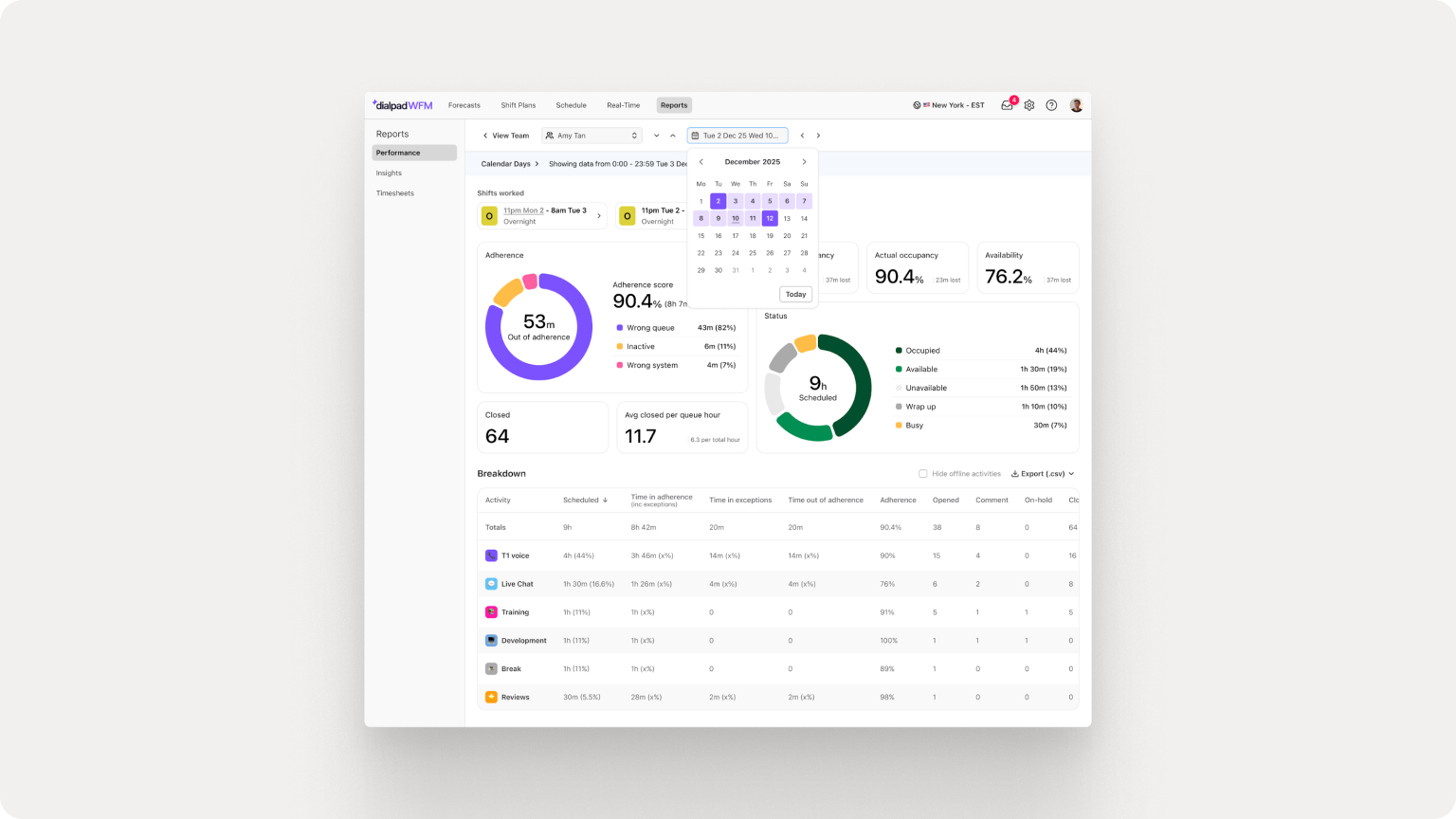Click the Break activity icon in the breakdown
1456x819 pixels.
point(491,668)
